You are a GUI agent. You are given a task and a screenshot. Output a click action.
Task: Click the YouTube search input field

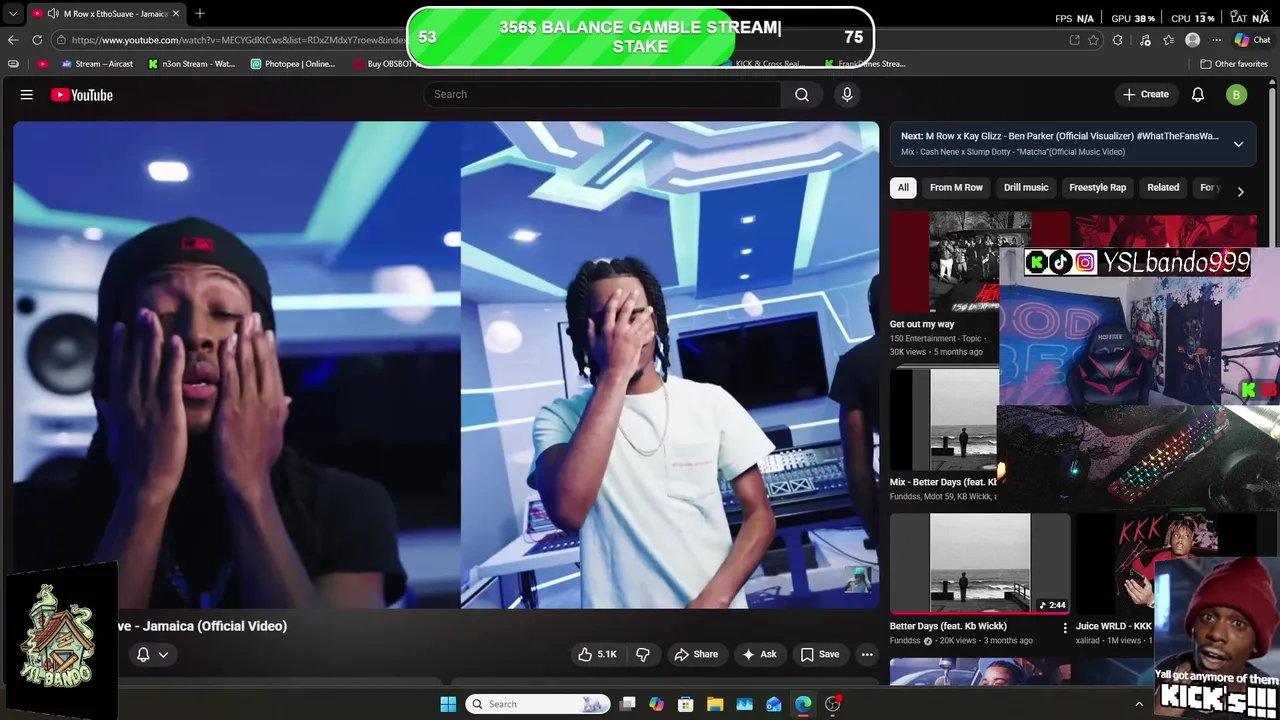point(602,94)
